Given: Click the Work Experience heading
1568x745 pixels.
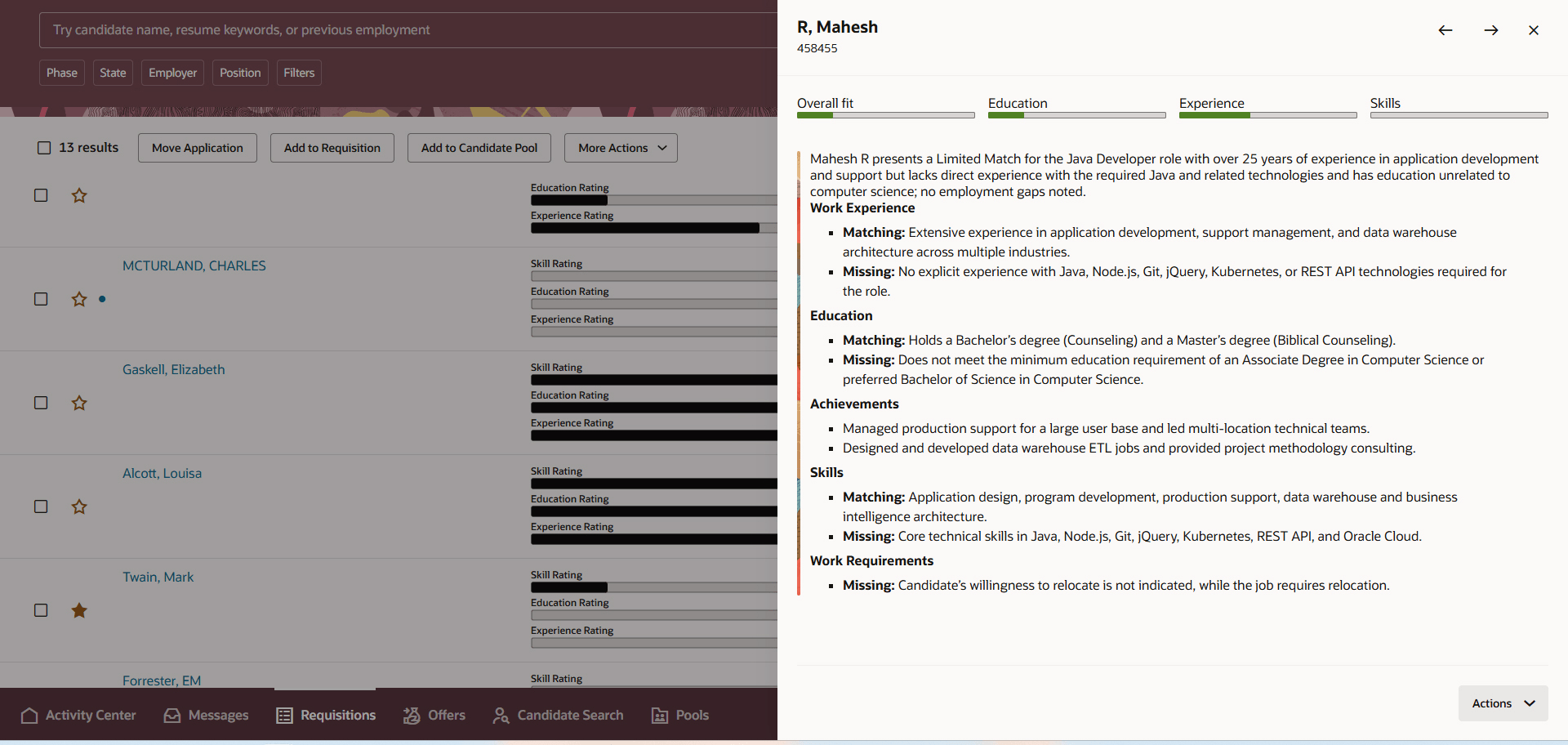Looking at the screenshot, I should pos(862,208).
